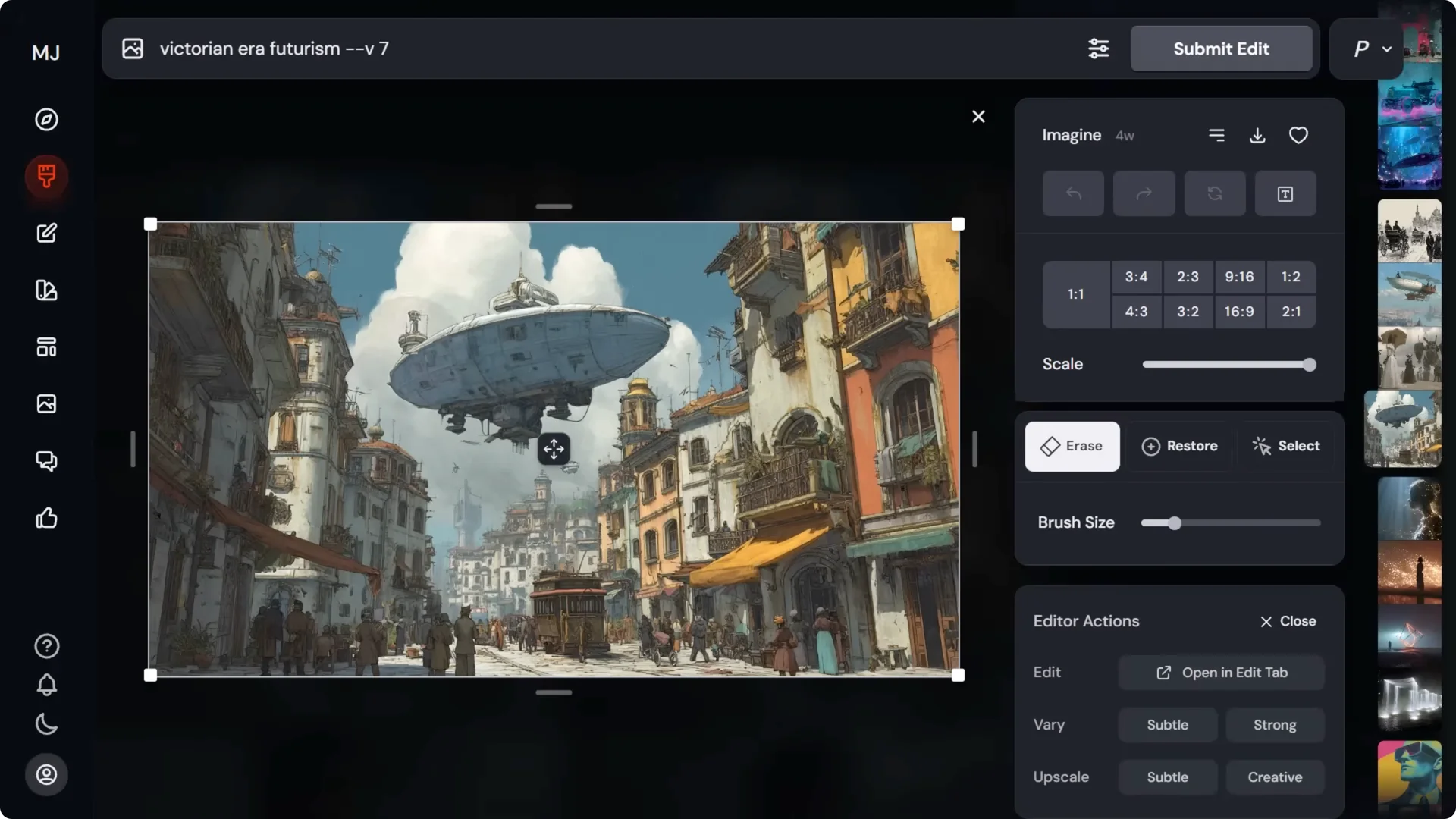The image size is (1456, 819).
Task: Open prompt settings with the sliders icon
Action: coord(1099,49)
